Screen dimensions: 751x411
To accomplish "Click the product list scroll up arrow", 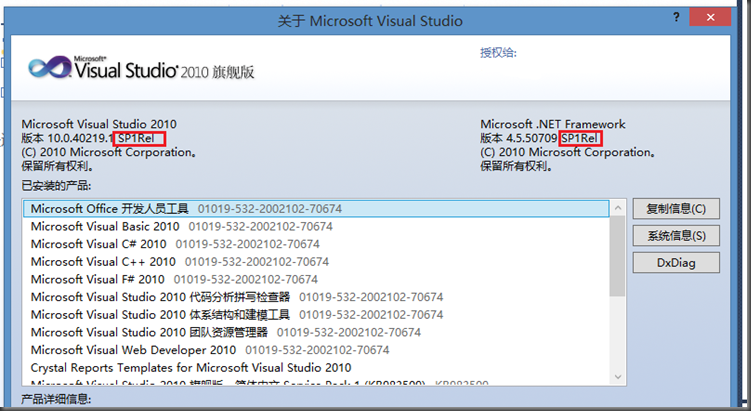I will pos(618,208).
